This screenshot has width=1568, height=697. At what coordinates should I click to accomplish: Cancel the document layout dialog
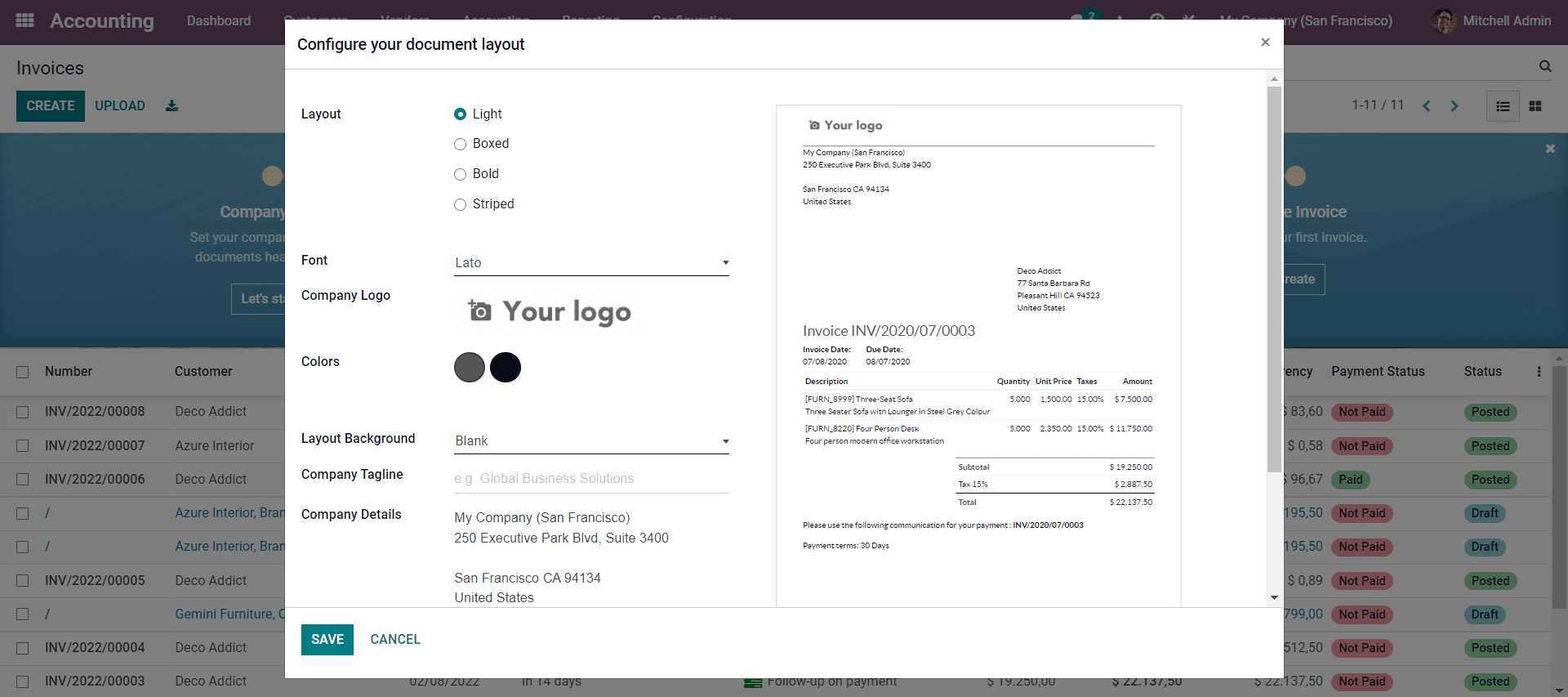(x=395, y=640)
